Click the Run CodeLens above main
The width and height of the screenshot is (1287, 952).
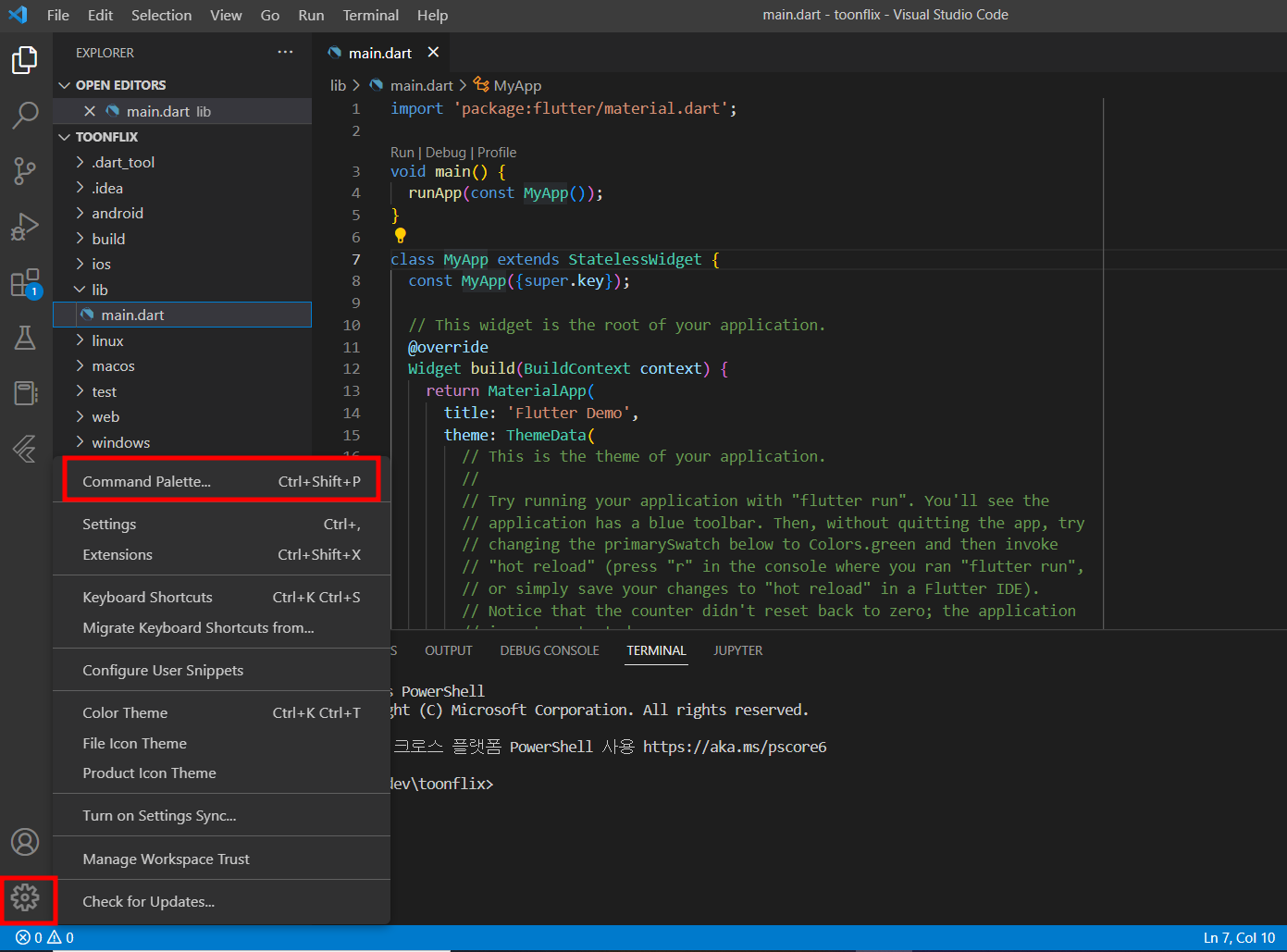(402, 152)
